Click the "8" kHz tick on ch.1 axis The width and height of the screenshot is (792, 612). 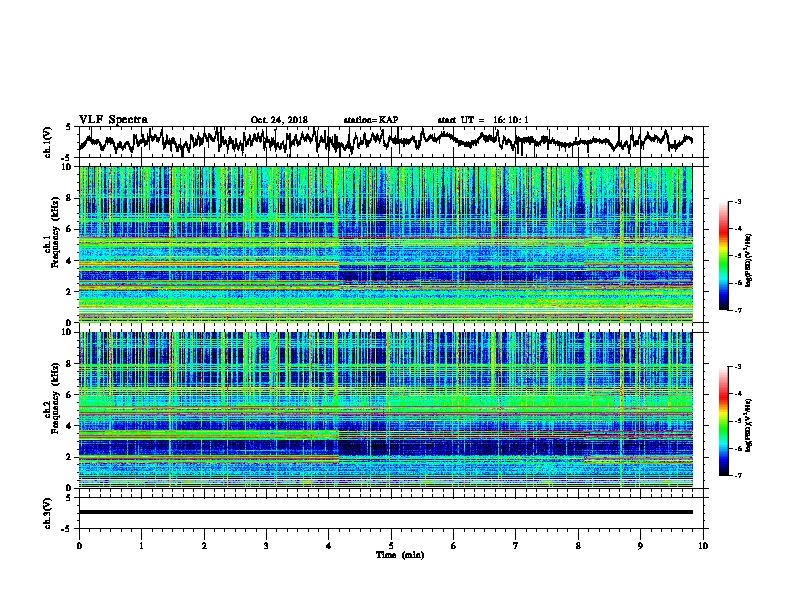tap(70, 198)
